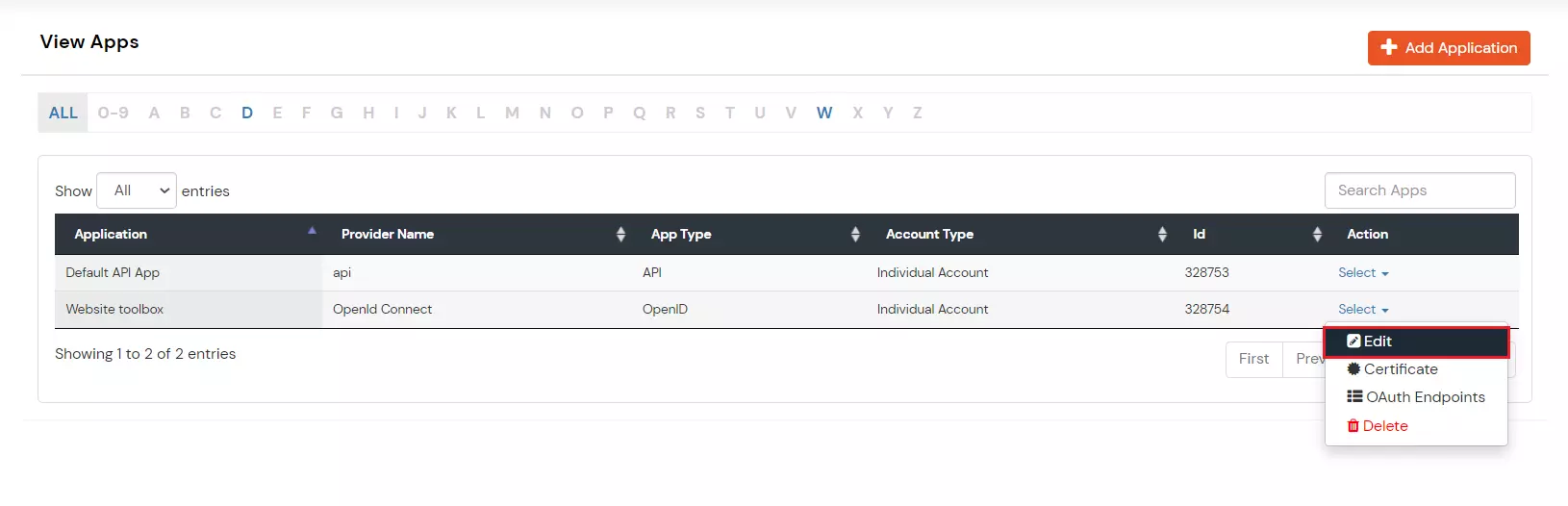Click Individual Account in Website toolbox row
This screenshot has width=1568, height=506.
tap(933, 310)
